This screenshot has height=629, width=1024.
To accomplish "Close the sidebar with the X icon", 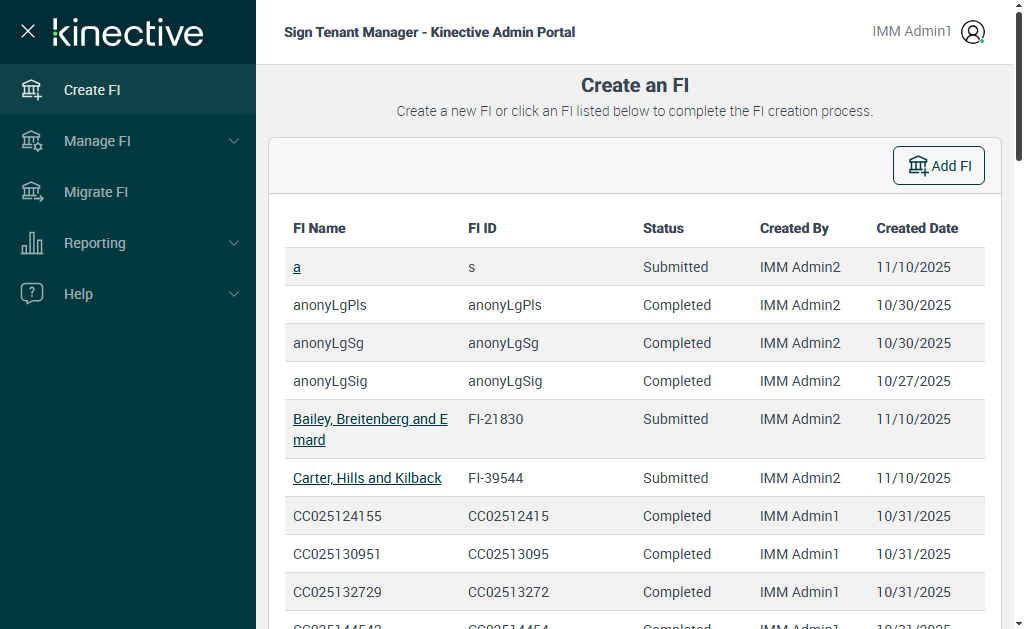I will (28, 31).
